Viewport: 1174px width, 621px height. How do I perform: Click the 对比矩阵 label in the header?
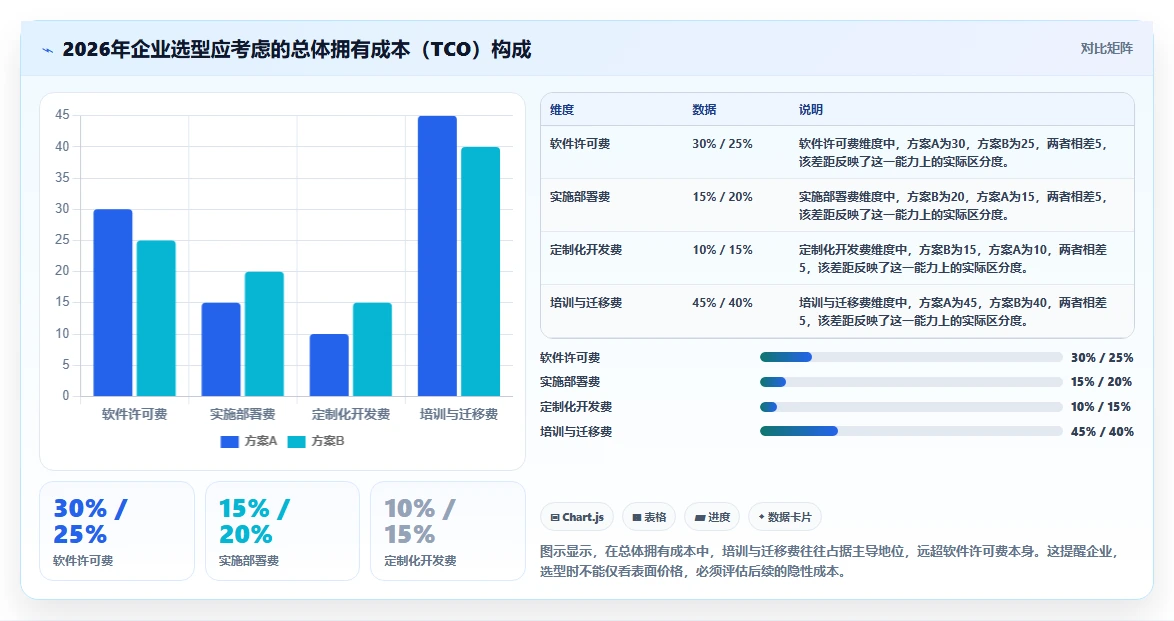(x=1106, y=49)
